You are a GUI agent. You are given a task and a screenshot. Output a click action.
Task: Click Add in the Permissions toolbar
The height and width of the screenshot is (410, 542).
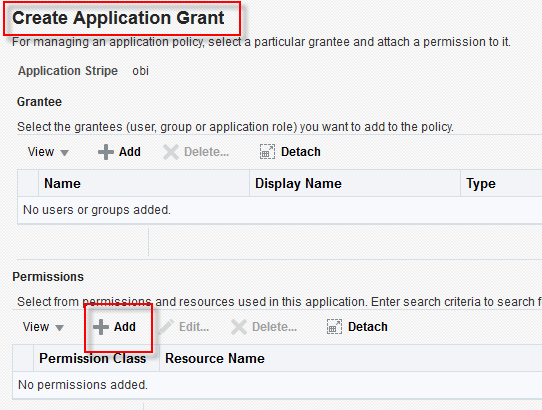[x=125, y=327]
